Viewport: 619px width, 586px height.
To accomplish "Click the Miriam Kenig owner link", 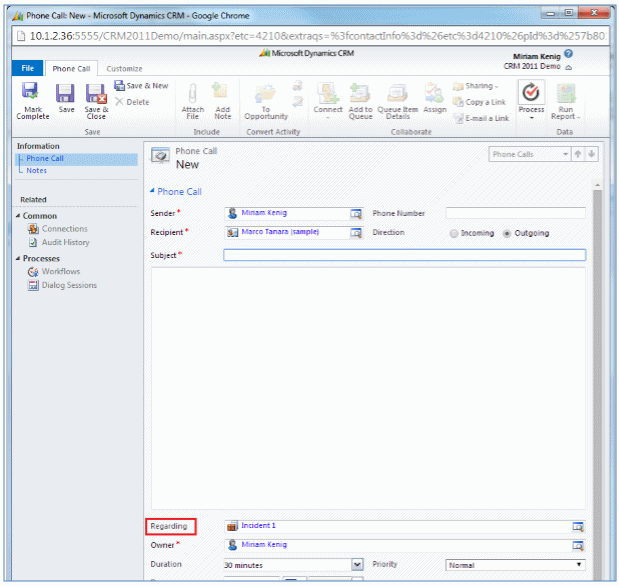I will 264,545.
